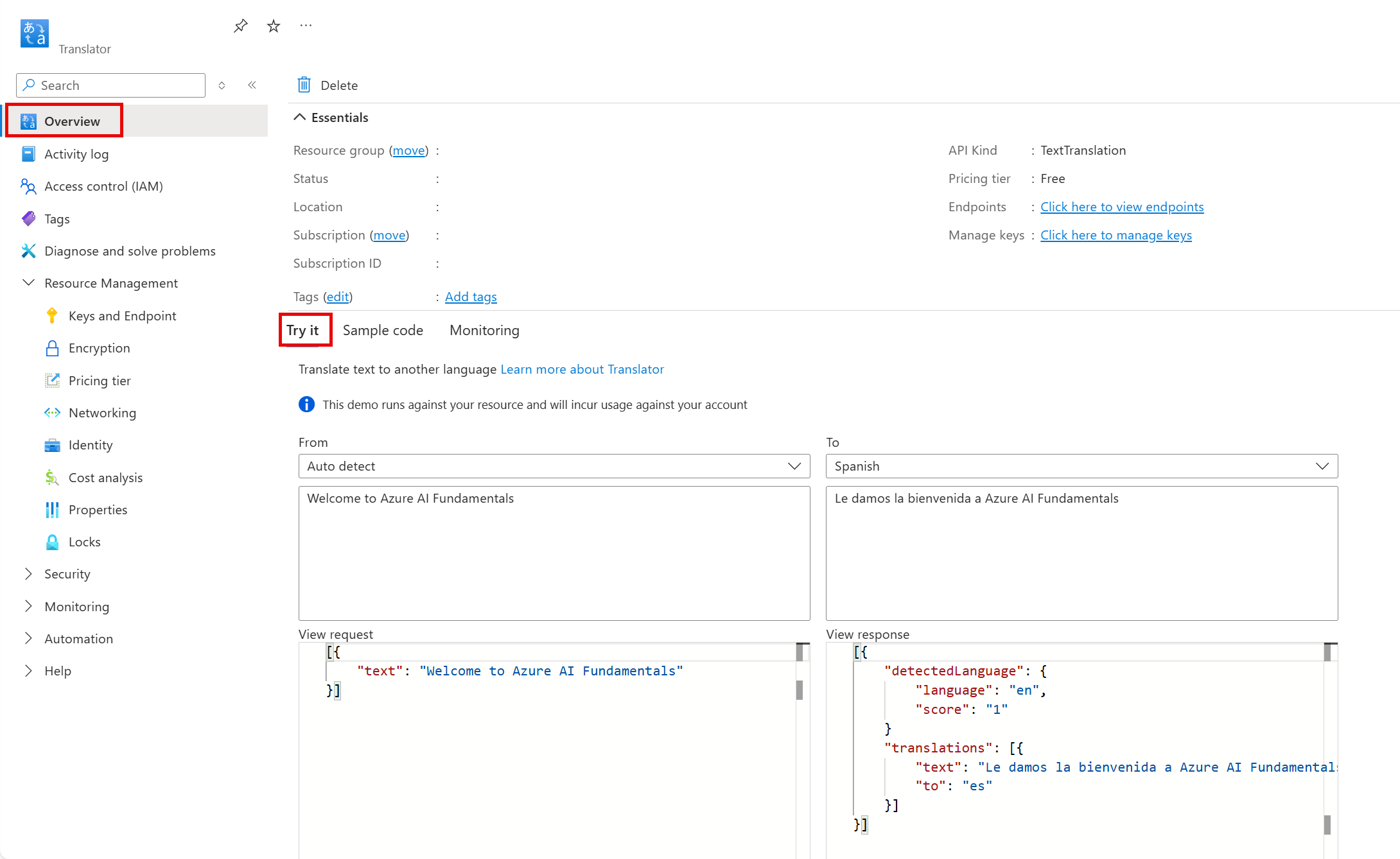Viewport: 1400px width, 859px height.
Task: Click the expand/collapse all menu arrows icon
Action: pyautogui.click(x=222, y=85)
